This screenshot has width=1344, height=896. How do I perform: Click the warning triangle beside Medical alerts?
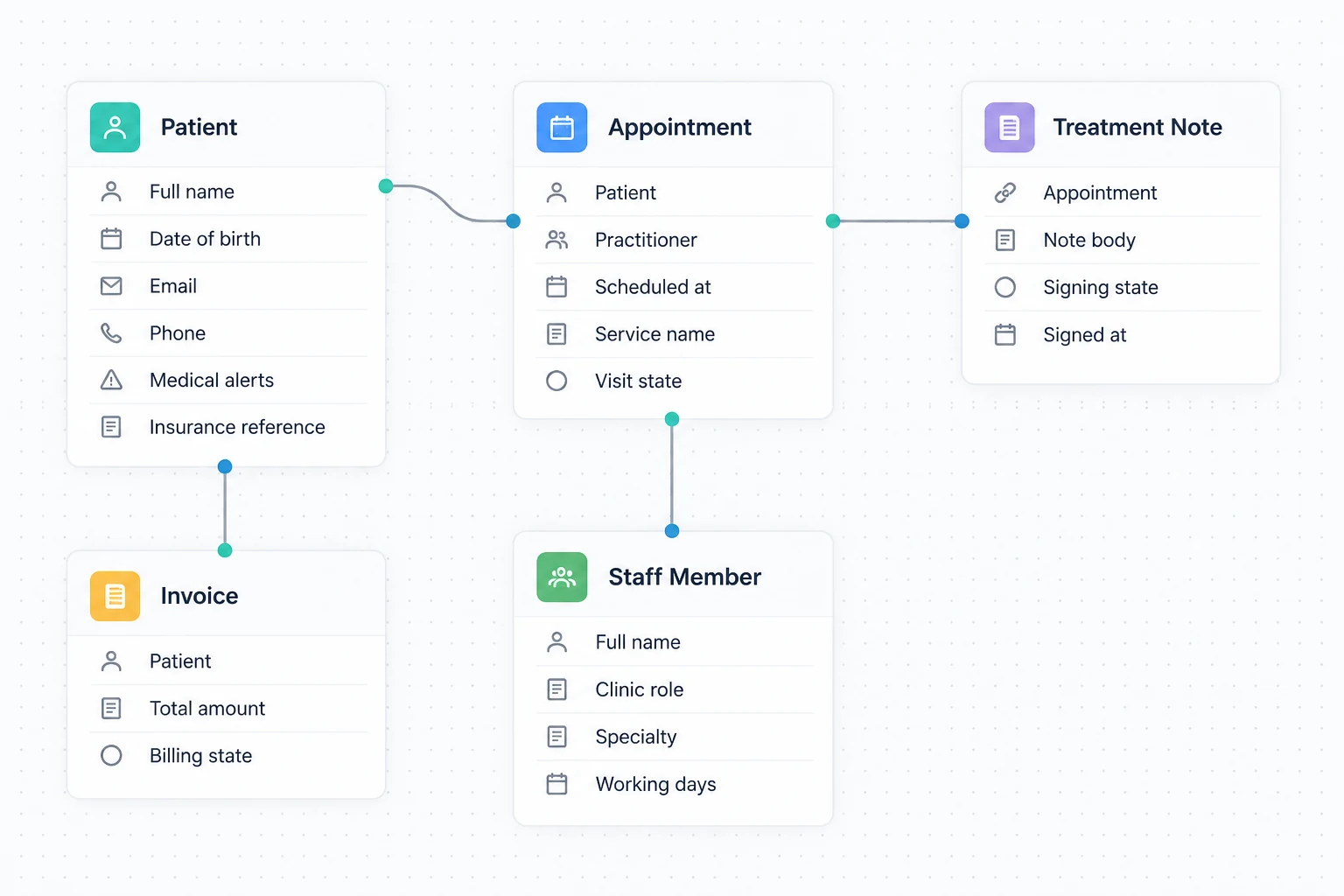[x=111, y=380]
